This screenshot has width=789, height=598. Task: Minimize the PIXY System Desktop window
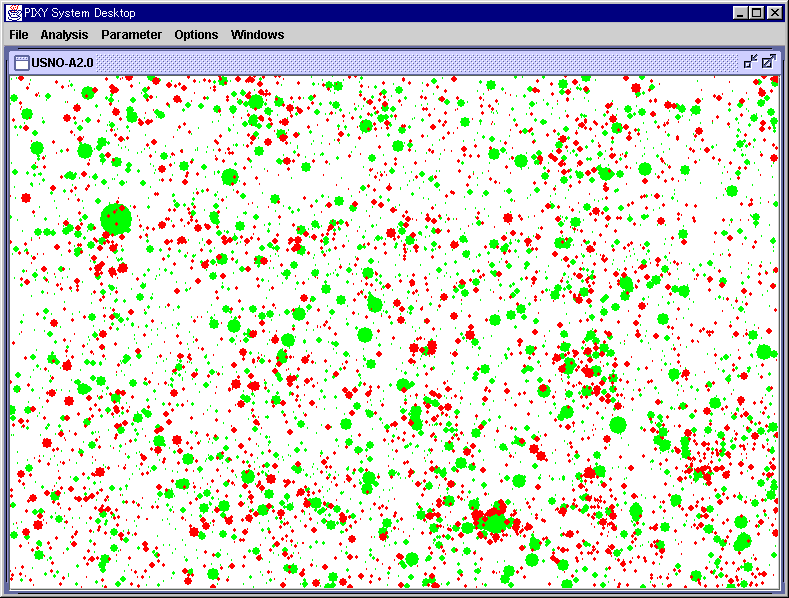tap(739, 13)
